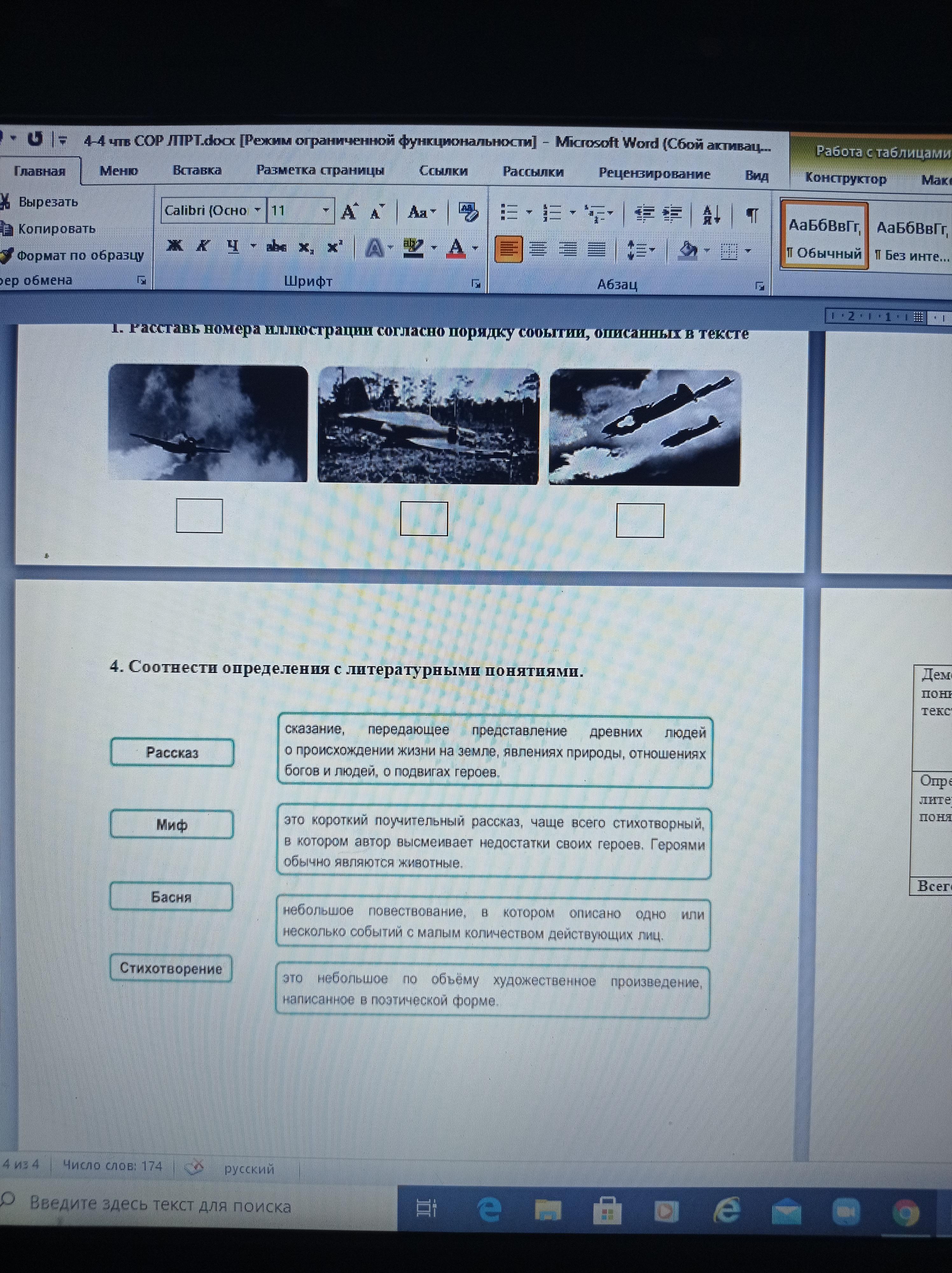Open the font name dropdown
Viewport: 952px width, 1273px height.
coord(257,210)
